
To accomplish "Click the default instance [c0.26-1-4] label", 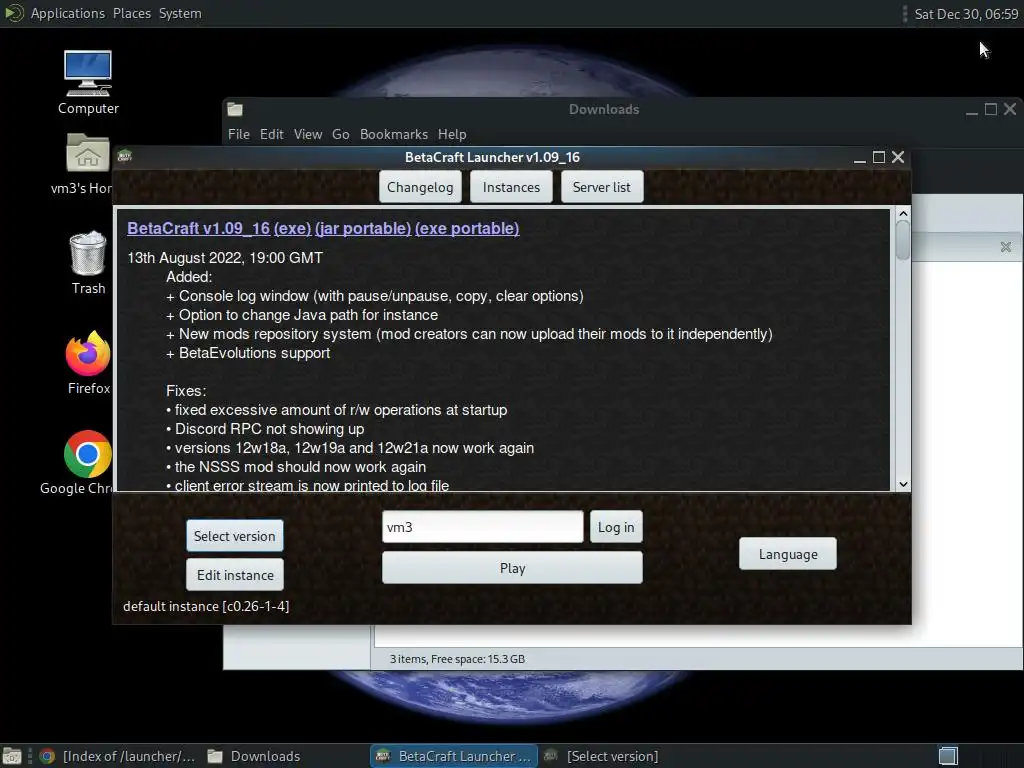I will click(x=206, y=606).
